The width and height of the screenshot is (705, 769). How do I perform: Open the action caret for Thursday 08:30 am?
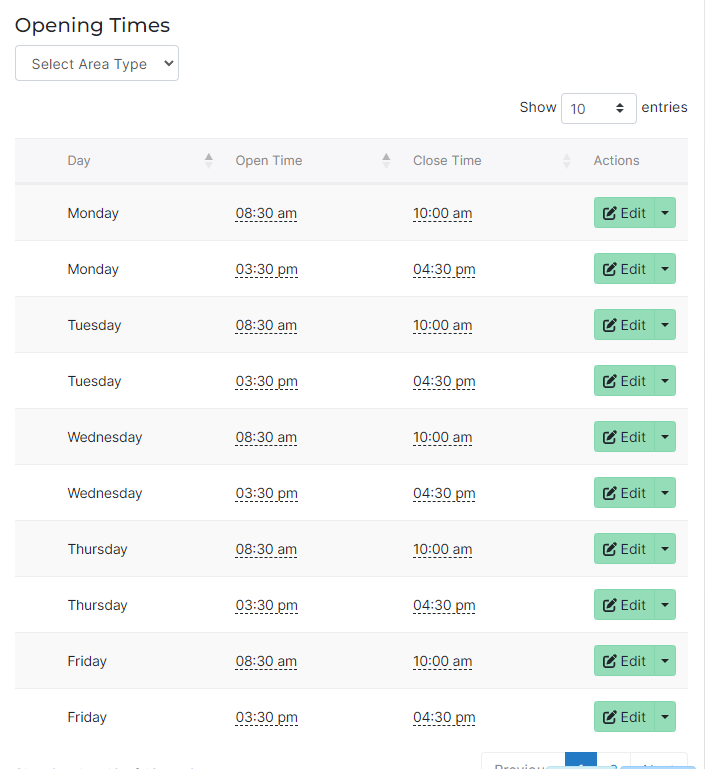pyautogui.click(x=665, y=549)
